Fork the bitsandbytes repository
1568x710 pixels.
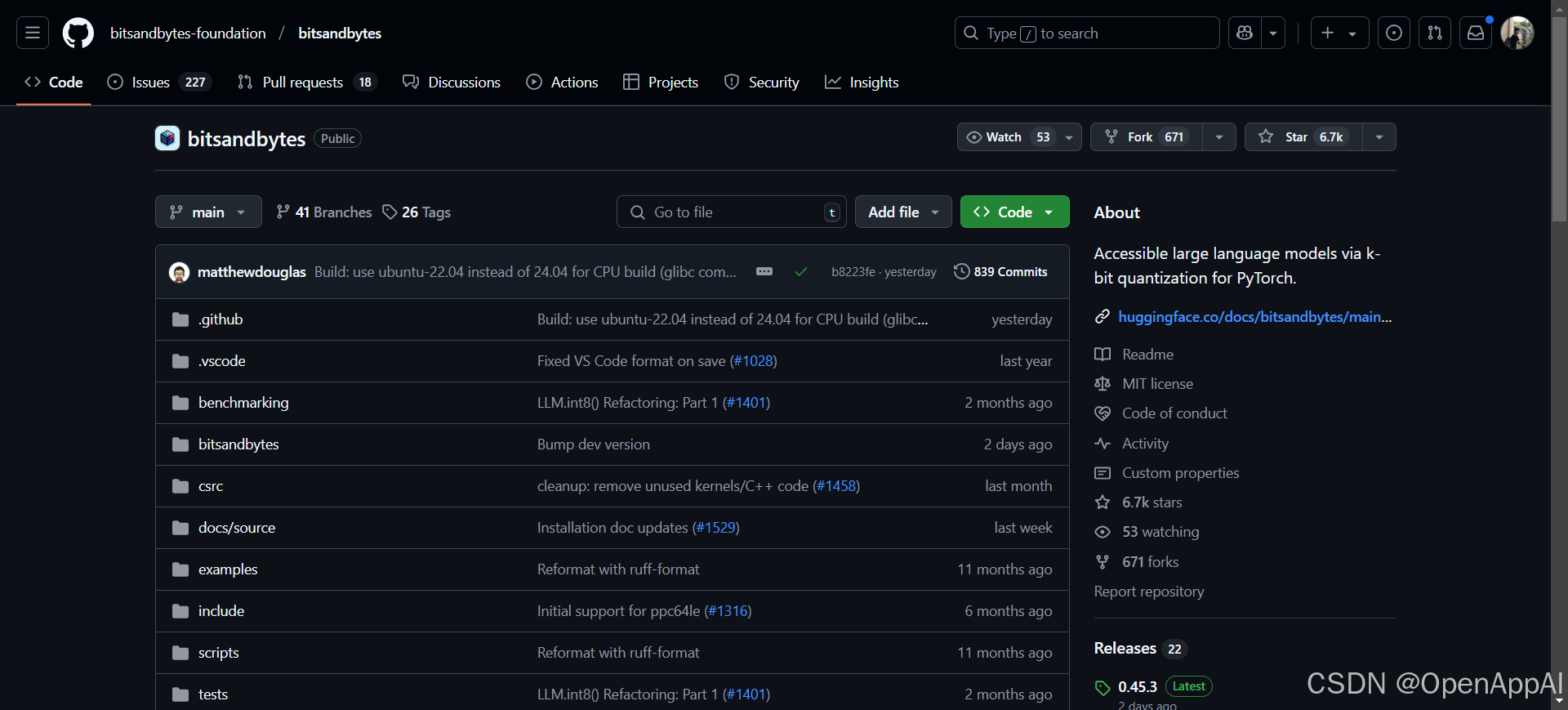[x=1147, y=137]
